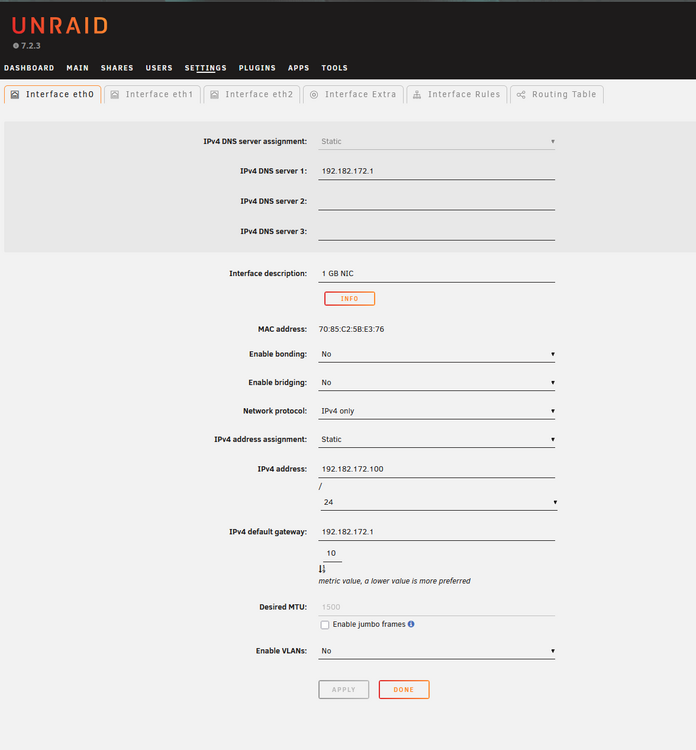Click the version number 7.2.3
Viewport: 696px width, 750px height.
tap(31, 46)
